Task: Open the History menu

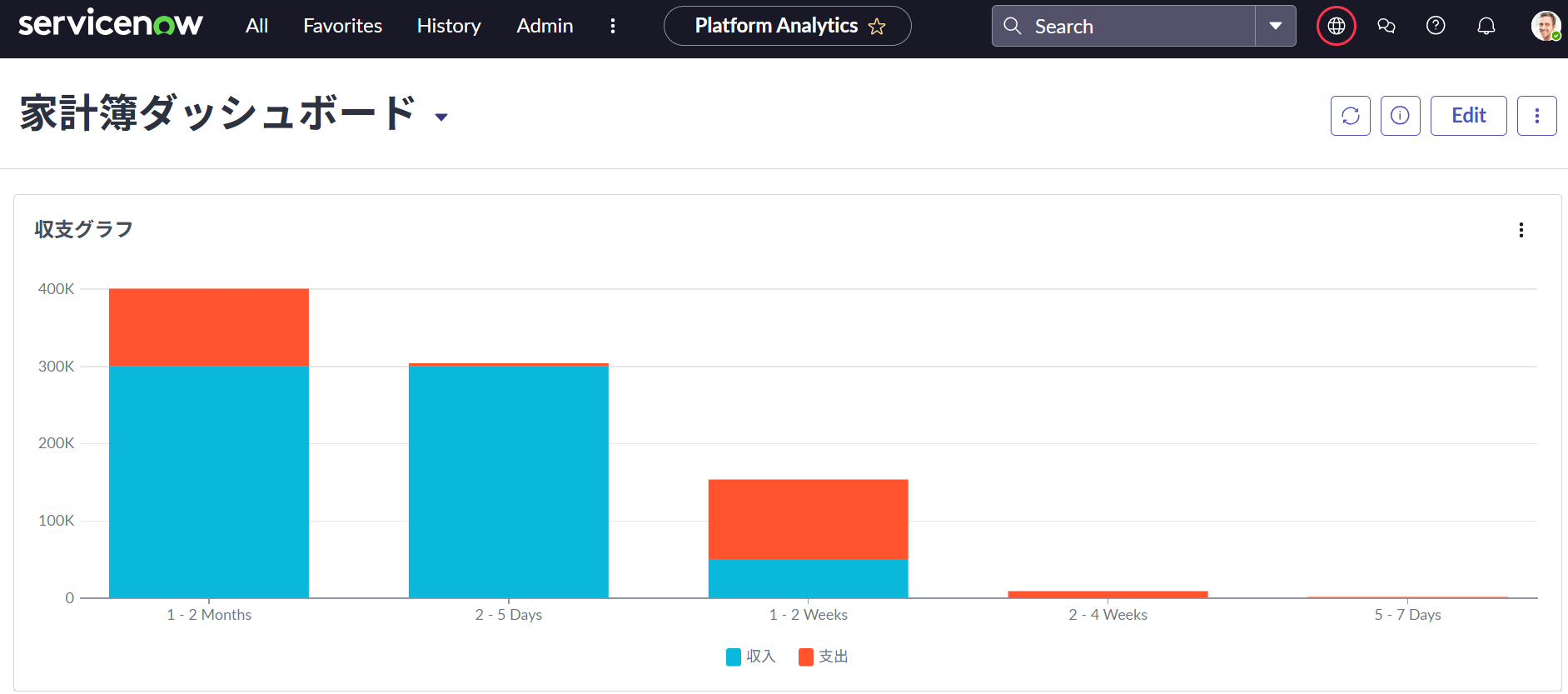Action: coord(449,26)
